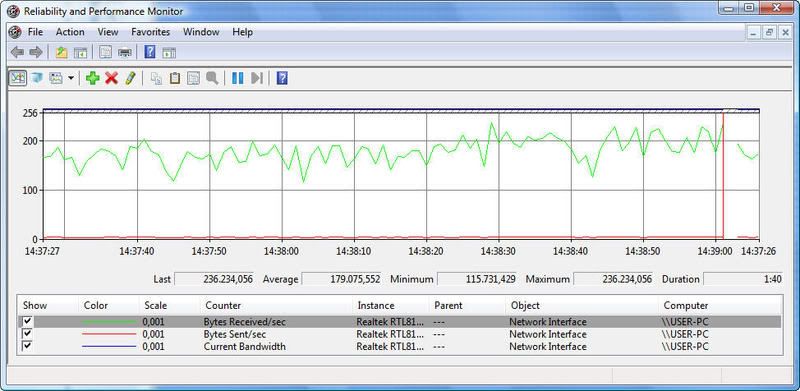Click the blue Help icon in graph toolbar
800x391 pixels.
click(x=282, y=78)
